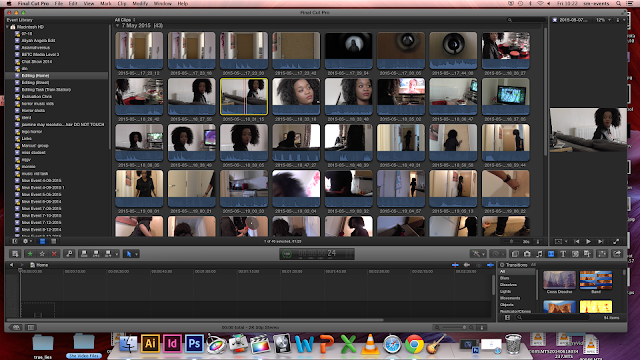Open Google Chrome from the Dock

pos(414,344)
